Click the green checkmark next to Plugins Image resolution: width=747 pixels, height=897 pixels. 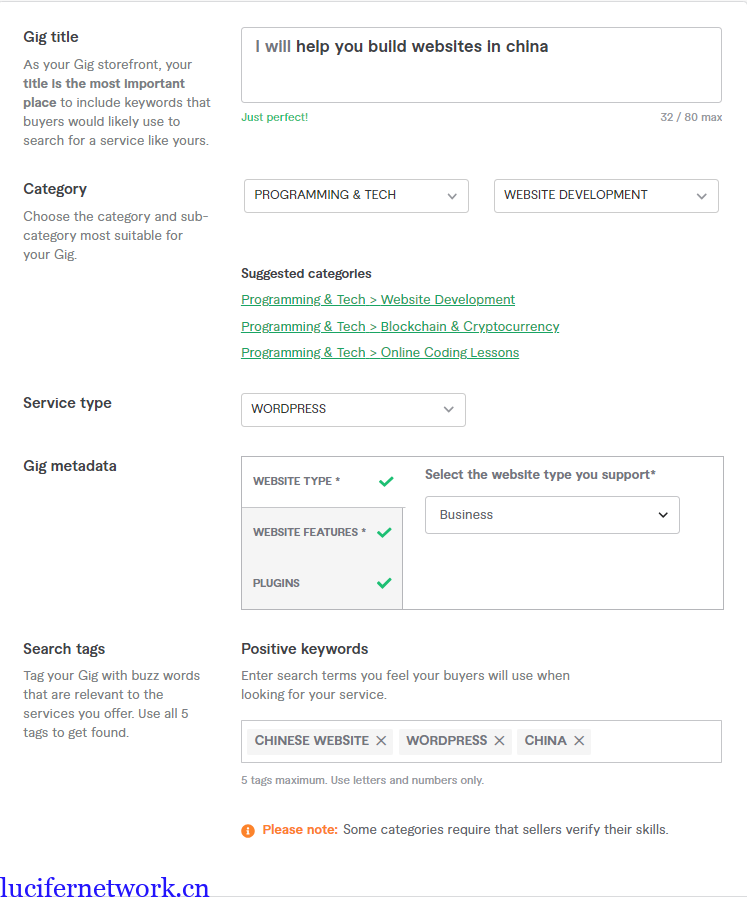coord(384,583)
